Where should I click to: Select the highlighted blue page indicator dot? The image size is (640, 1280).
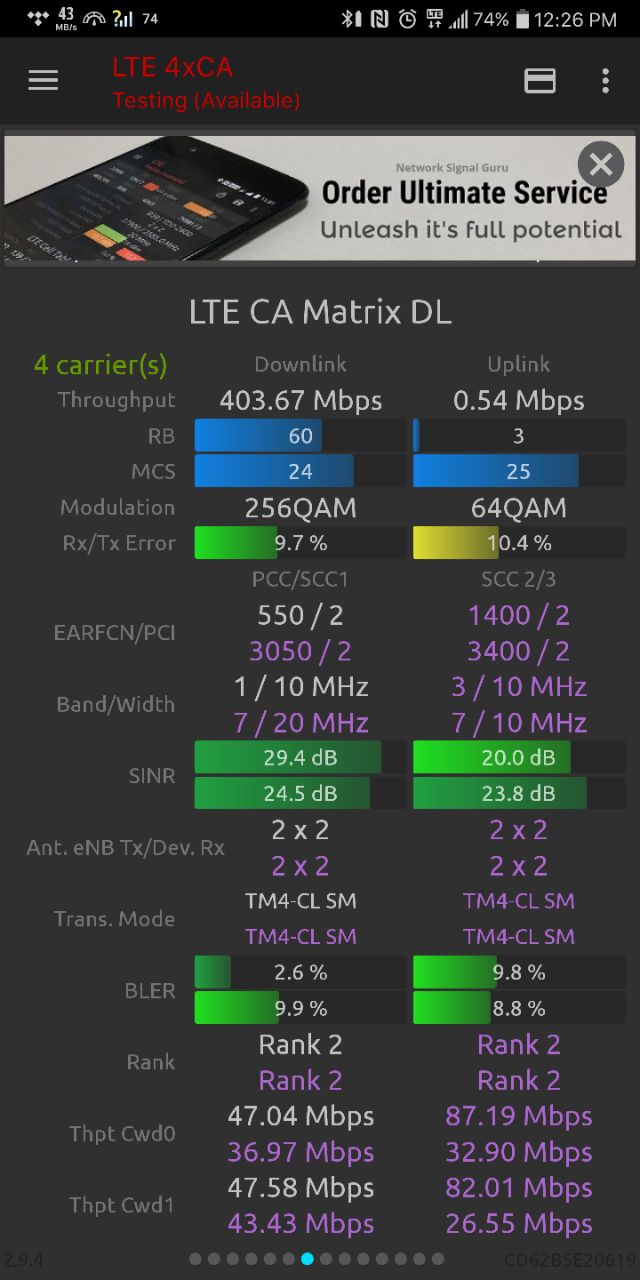pos(307,1259)
